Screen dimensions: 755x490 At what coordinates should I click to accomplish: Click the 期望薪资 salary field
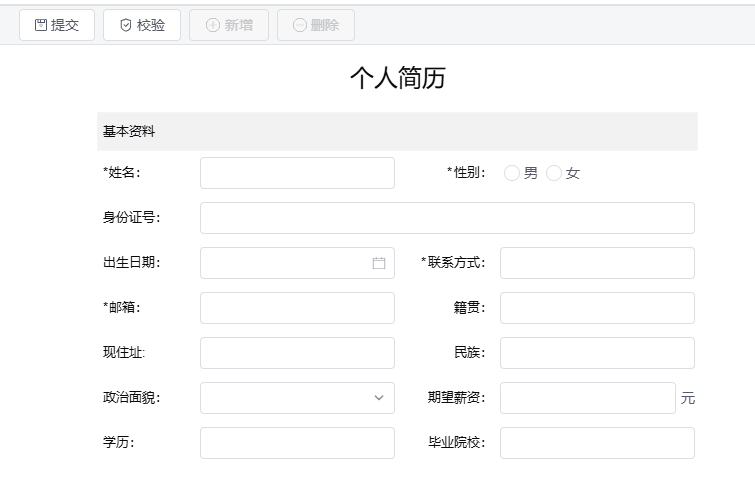[588, 398]
